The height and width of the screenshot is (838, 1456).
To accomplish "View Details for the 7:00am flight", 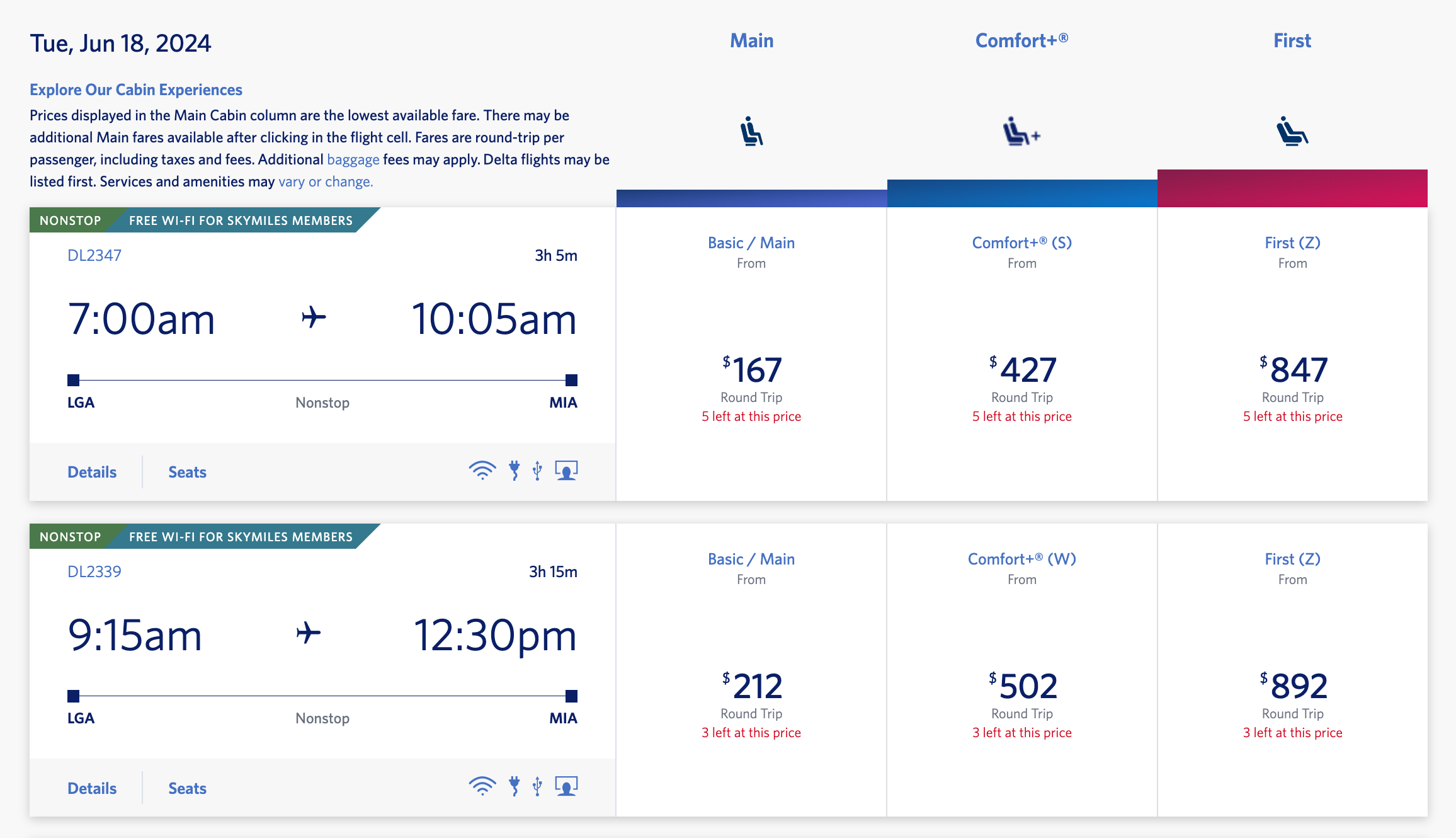I will (x=92, y=472).
